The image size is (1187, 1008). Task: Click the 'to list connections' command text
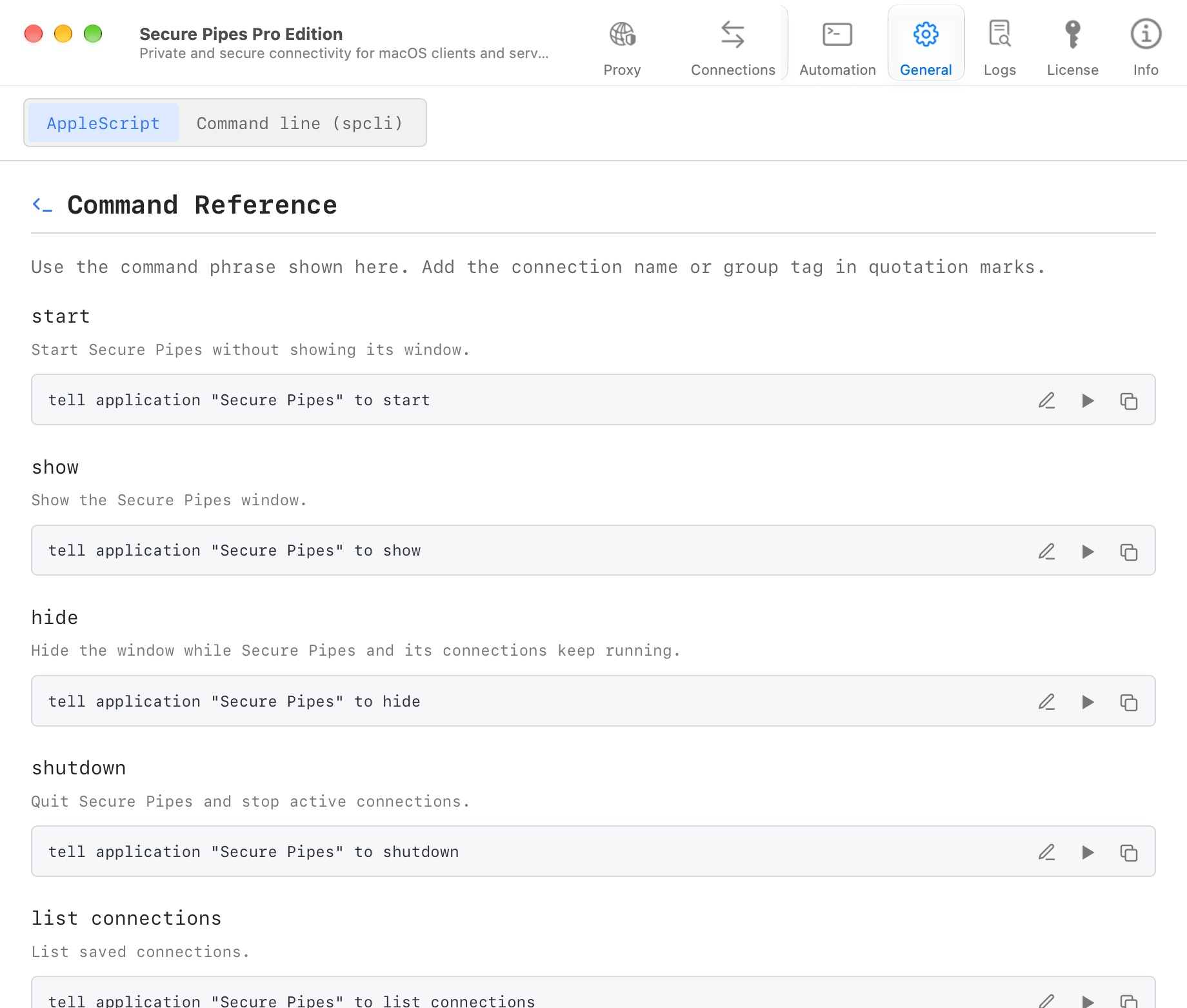point(292,1000)
